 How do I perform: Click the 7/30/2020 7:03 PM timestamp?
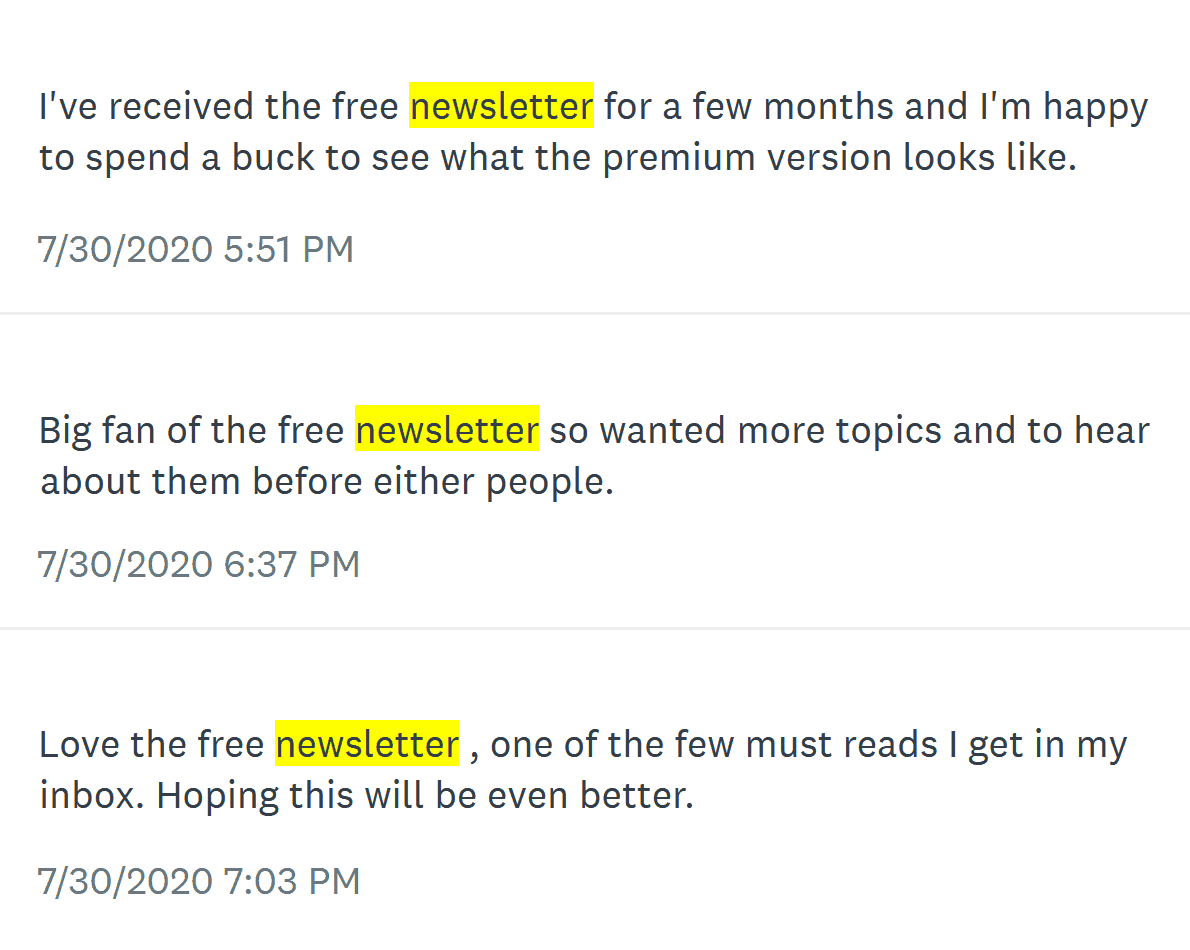pyautogui.click(x=199, y=881)
